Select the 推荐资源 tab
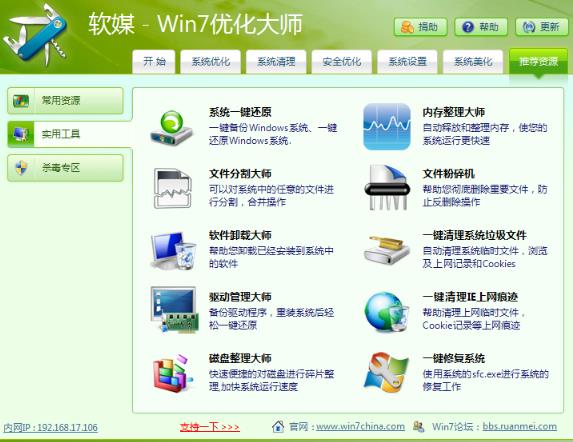Image resolution: width=573 pixels, height=442 pixels. pos(538,61)
